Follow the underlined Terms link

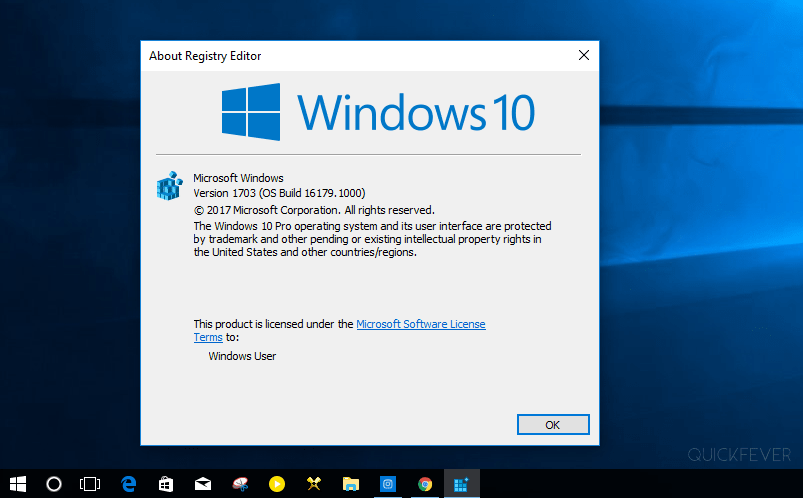point(208,338)
